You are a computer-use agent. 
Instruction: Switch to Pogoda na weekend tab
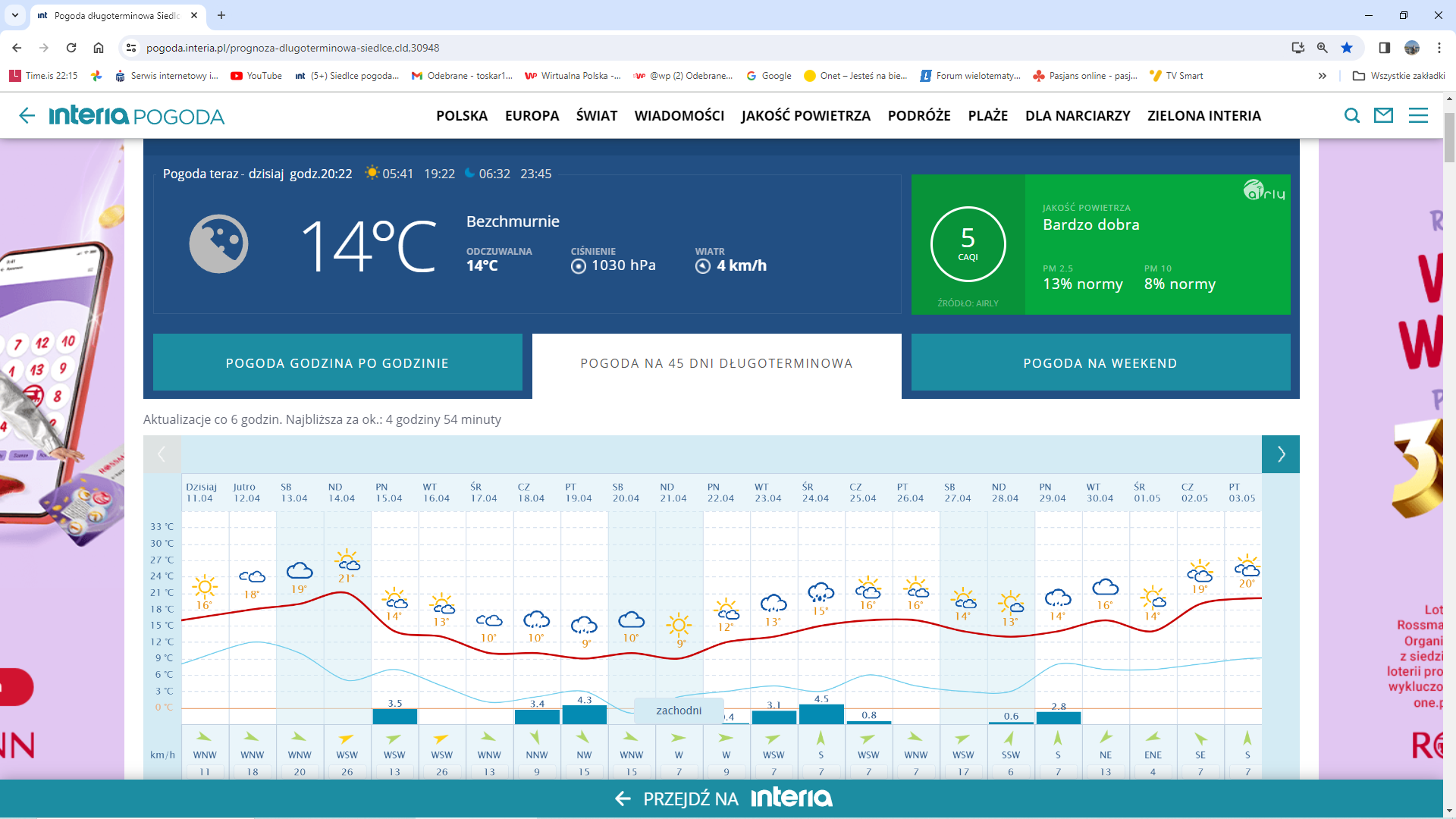tap(1100, 363)
